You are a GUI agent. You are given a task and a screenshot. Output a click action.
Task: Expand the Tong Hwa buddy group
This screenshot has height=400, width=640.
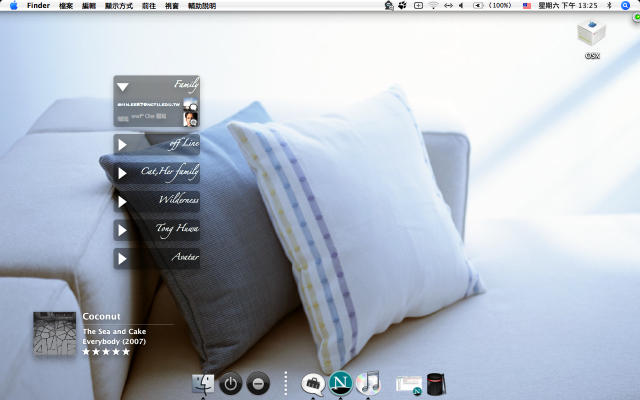122,230
